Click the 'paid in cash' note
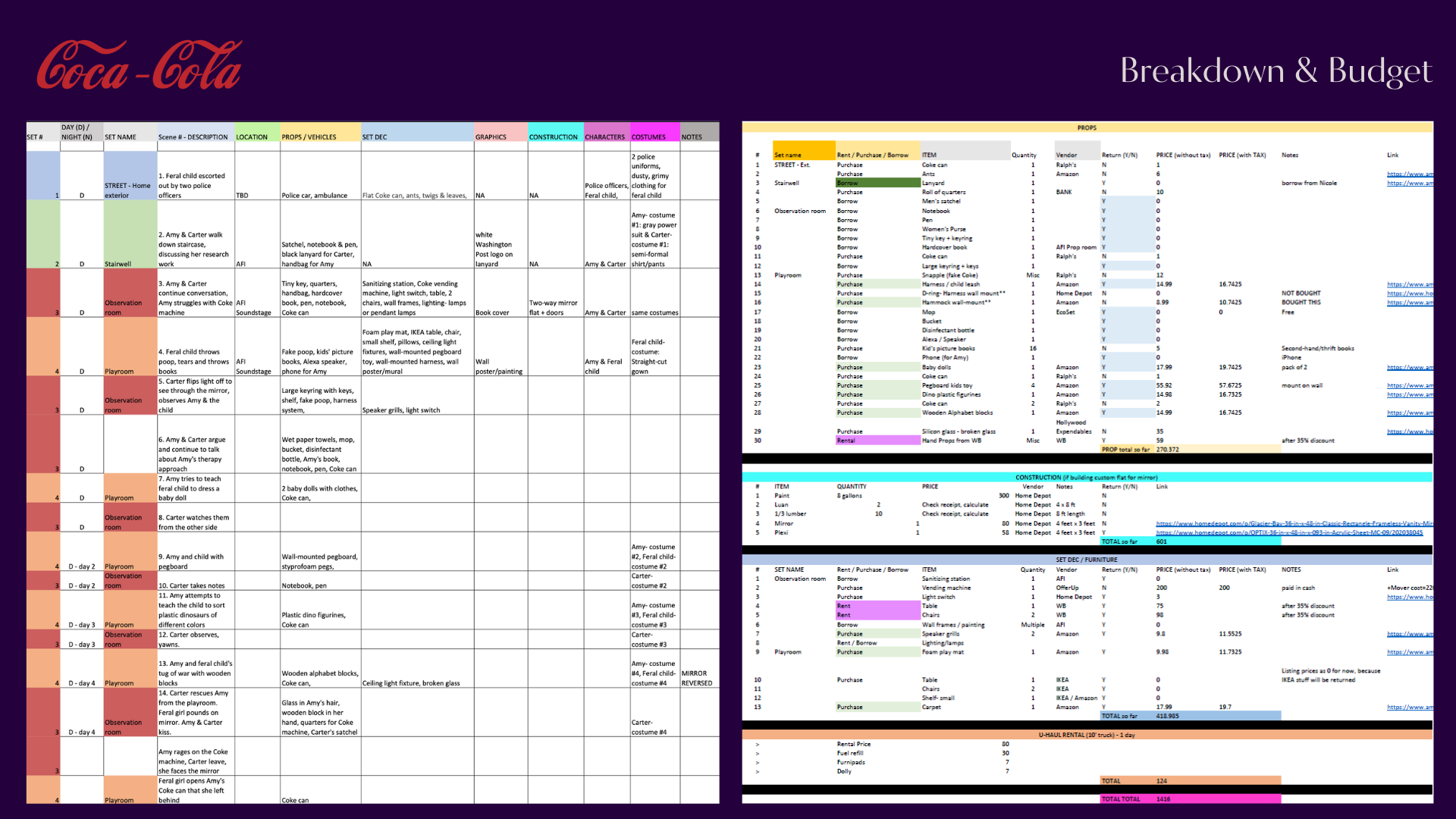 [x=1298, y=588]
